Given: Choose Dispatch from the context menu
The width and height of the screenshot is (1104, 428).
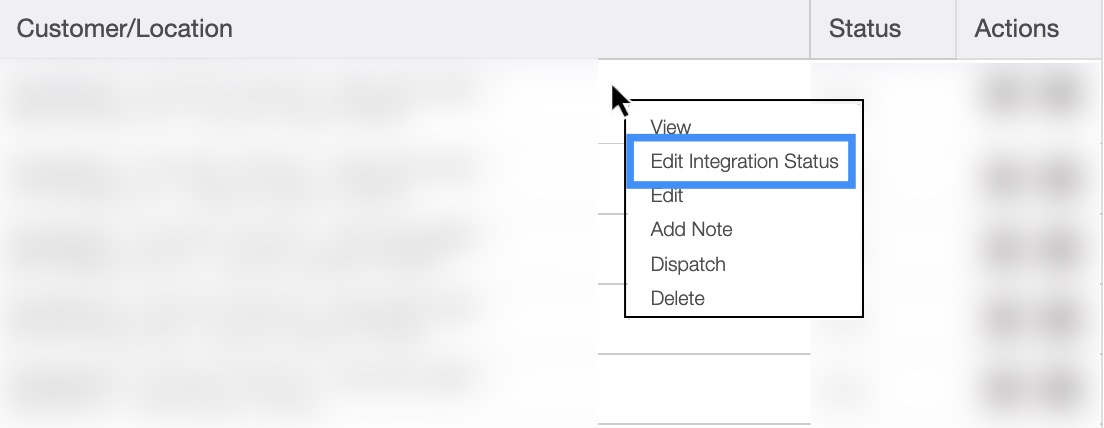Looking at the screenshot, I should point(688,265).
